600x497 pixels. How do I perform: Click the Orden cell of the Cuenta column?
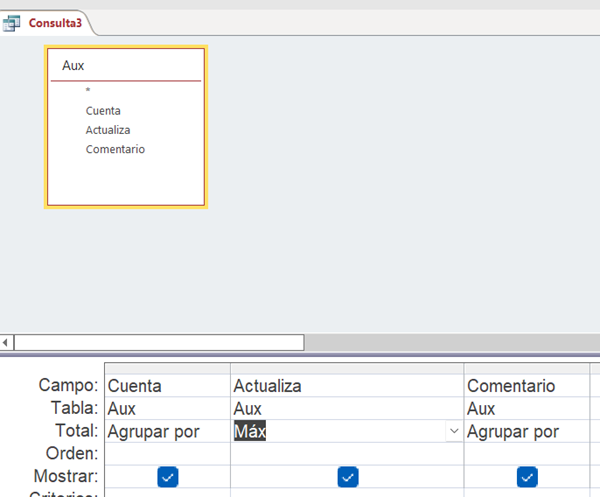(168, 454)
